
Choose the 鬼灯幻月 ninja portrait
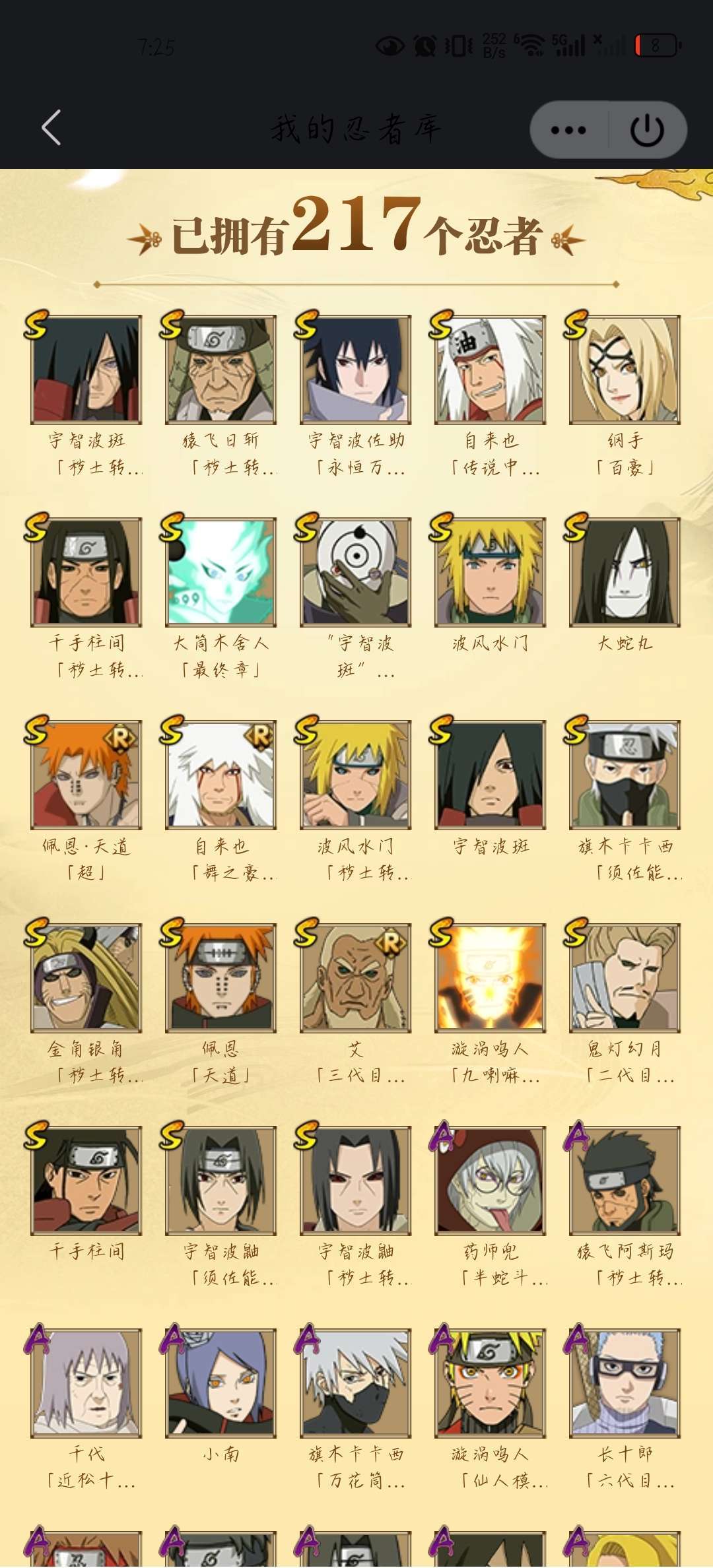click(x=625, y=978)
